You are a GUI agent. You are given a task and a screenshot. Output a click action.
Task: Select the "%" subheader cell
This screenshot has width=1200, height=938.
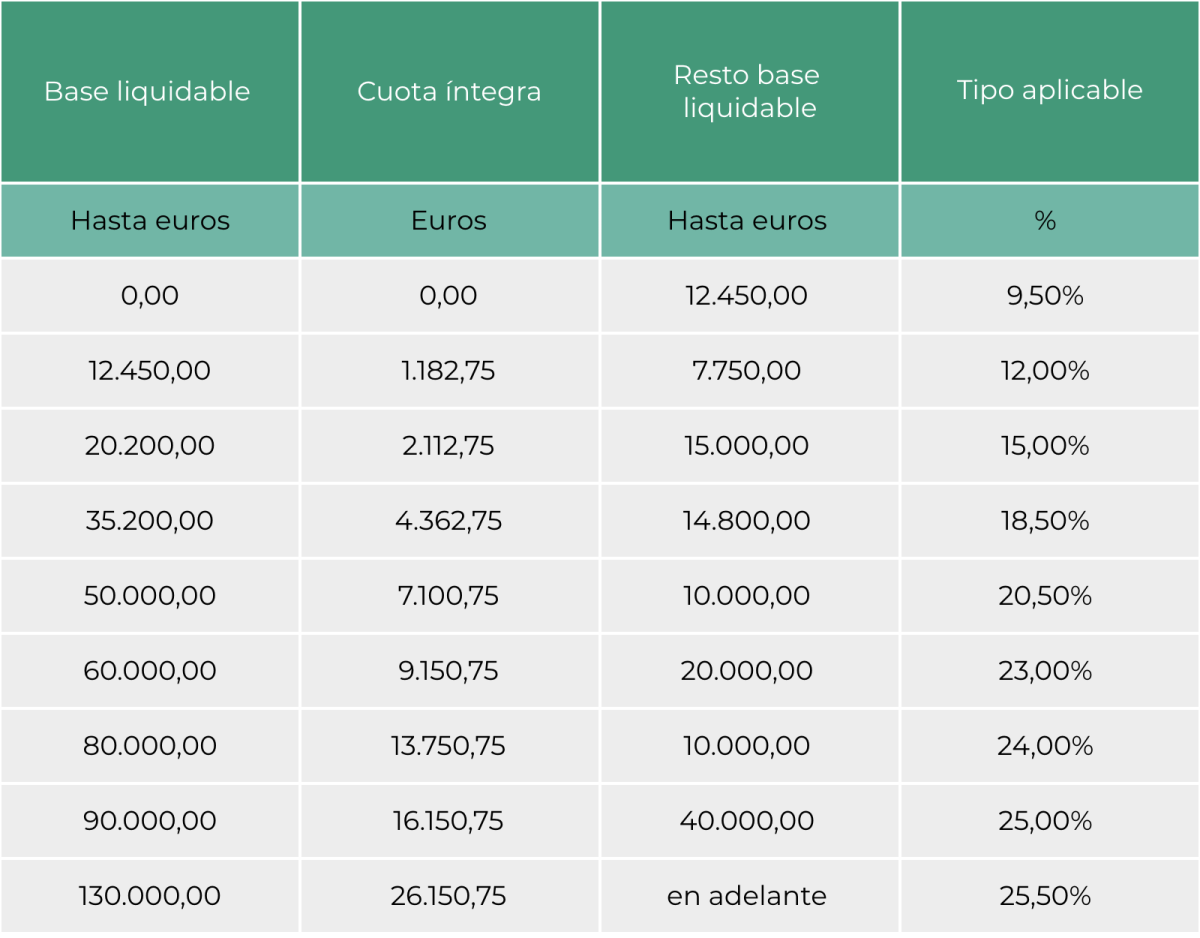1045,221
